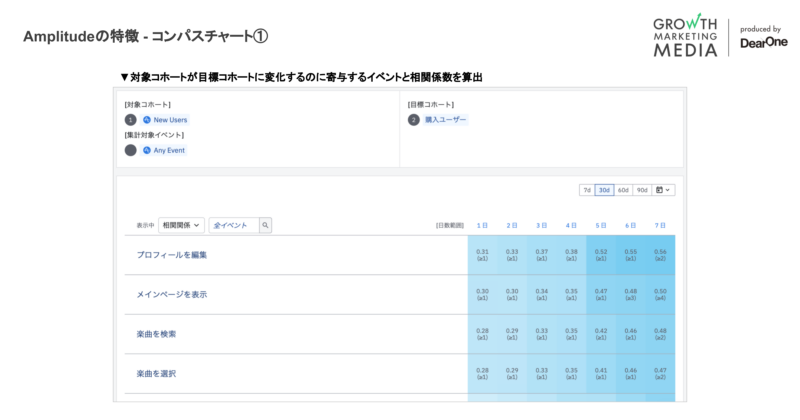Click the [対象コホート] label
The width and height of the screenshot is (800, 420).
(147, 105)
